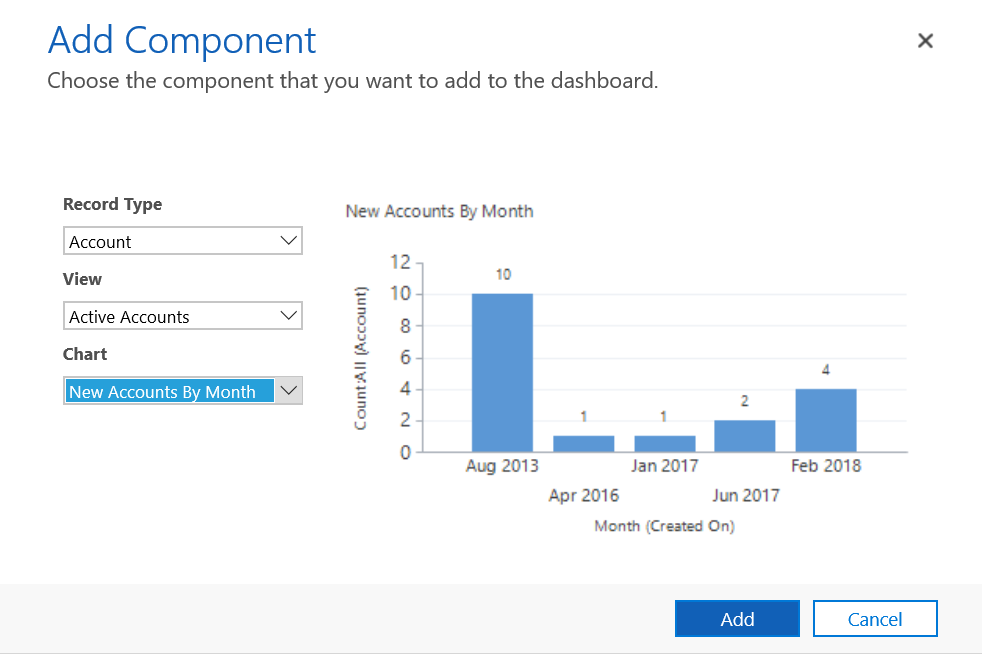Click the Add button
982x654 pixels.
click(x=737, y=619)
